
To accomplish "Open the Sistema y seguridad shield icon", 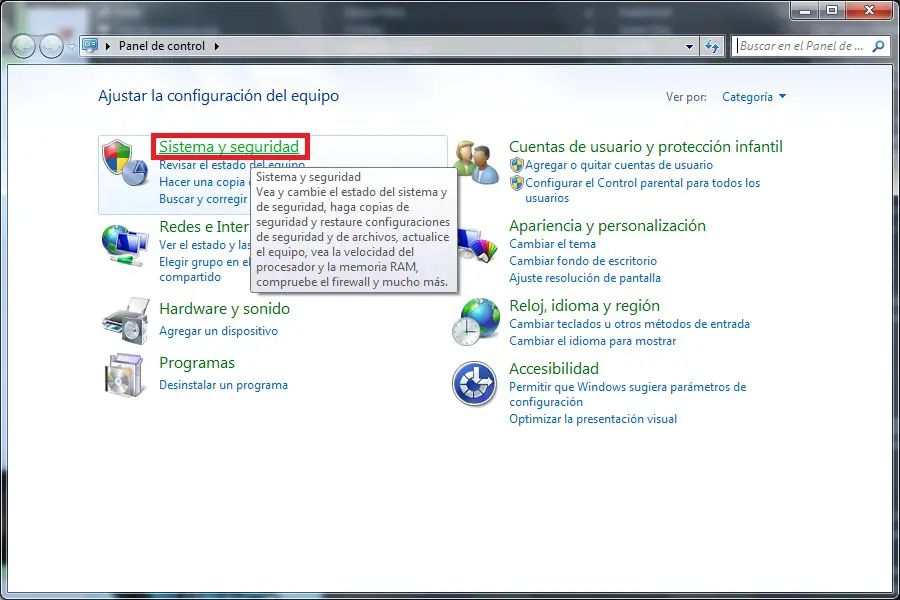I will pos(125,162).
